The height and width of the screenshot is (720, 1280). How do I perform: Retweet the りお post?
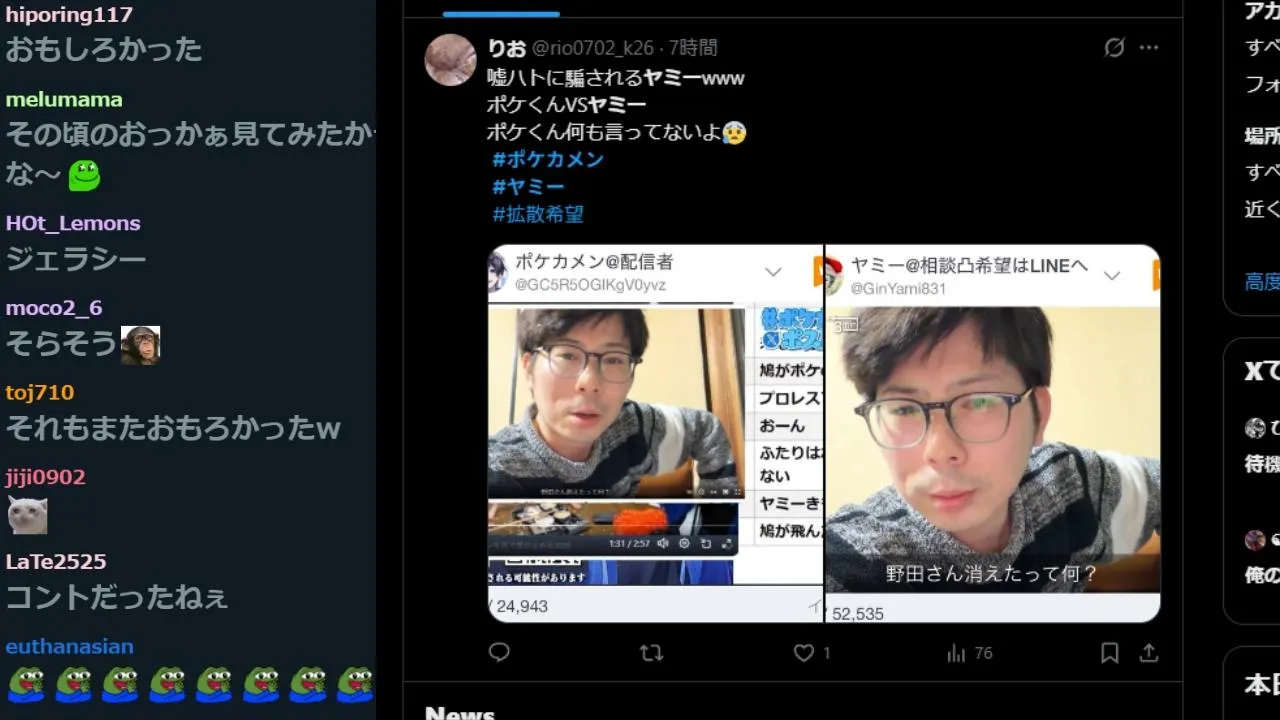(x=651, y=653)
